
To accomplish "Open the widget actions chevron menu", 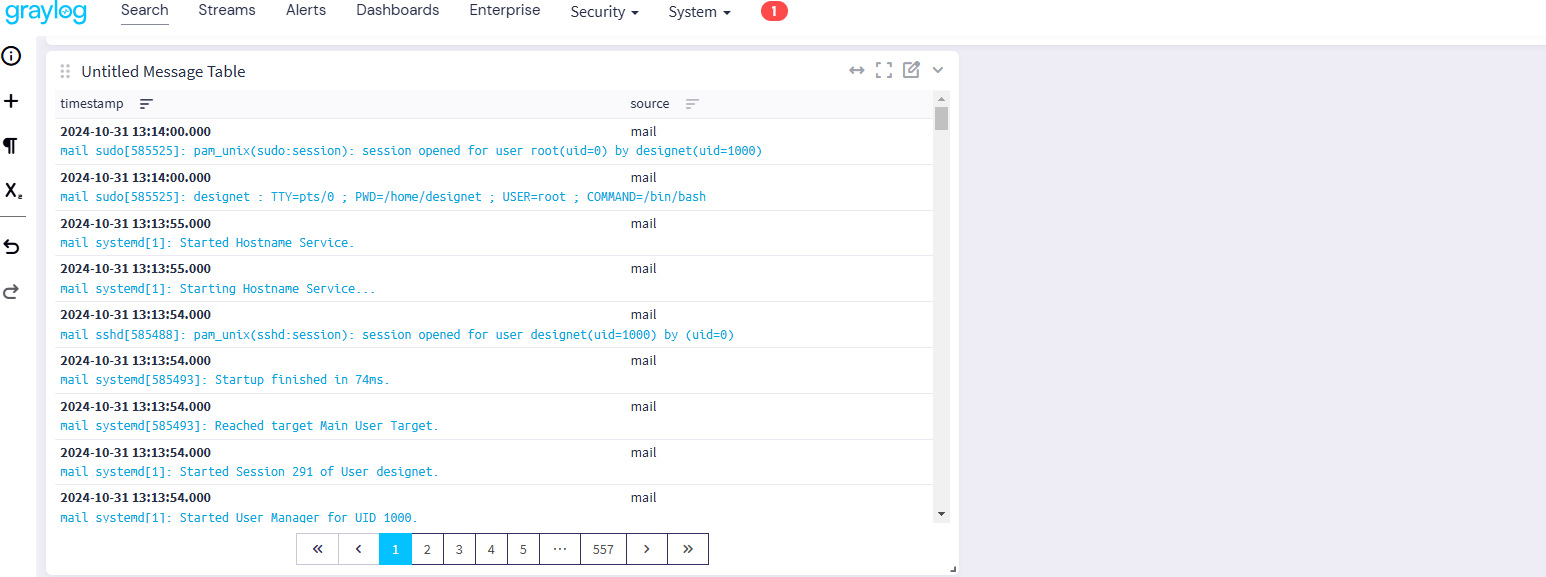I will (938, 70).
